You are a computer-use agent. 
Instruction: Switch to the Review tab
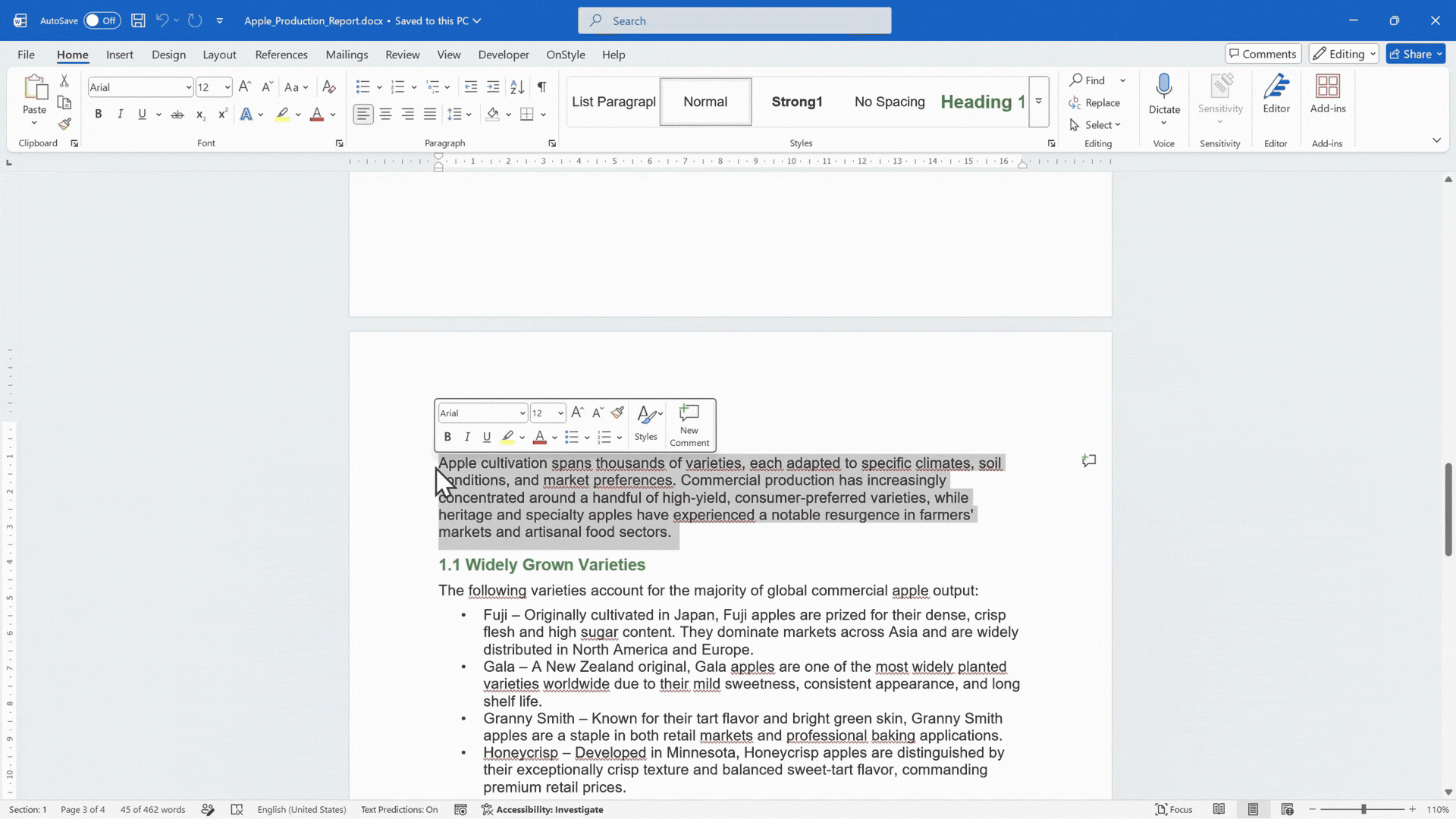(402, 55)
